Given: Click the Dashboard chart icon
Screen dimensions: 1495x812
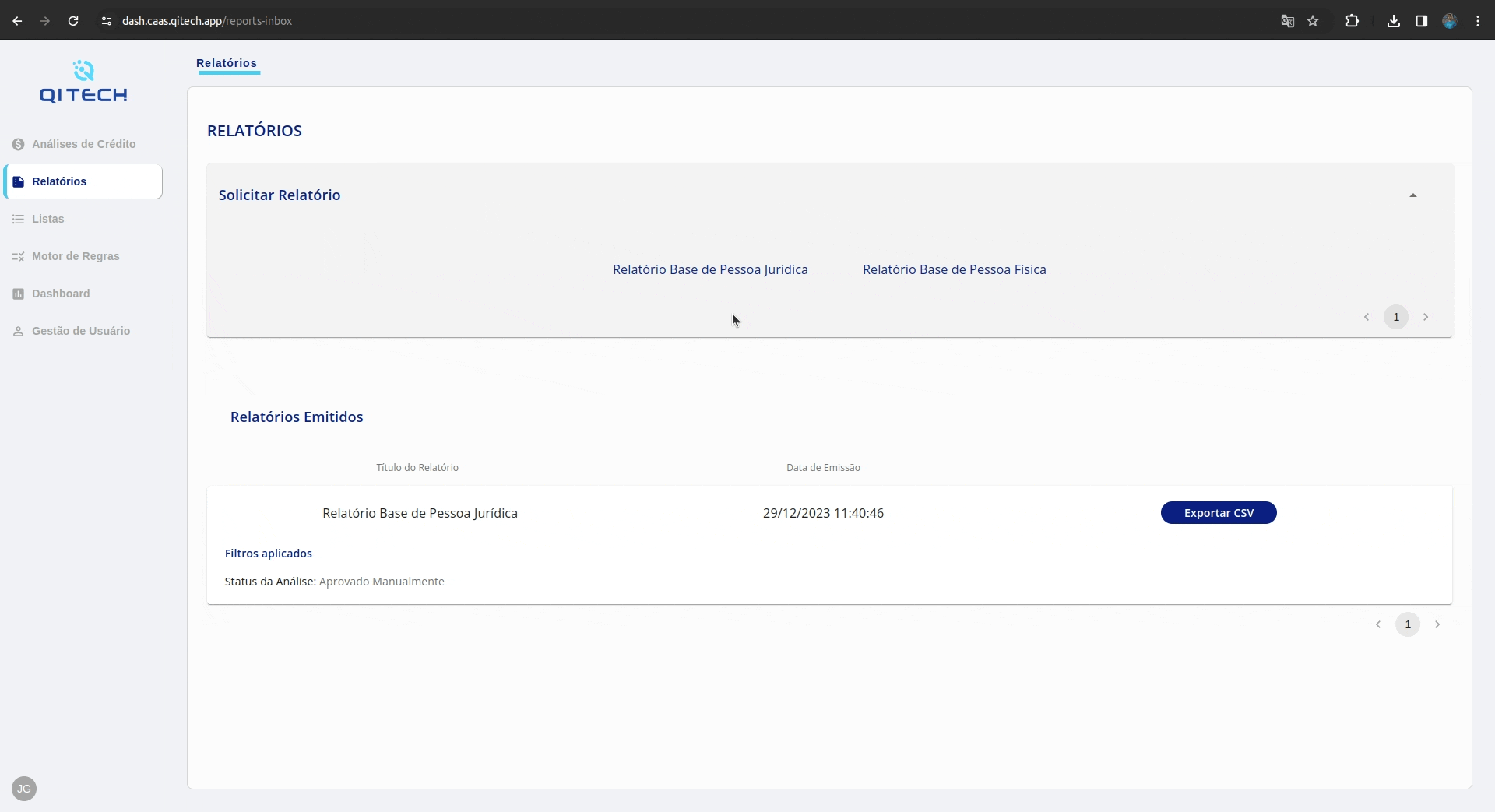Looking at the screenshot, I should (x=19, y=294).
